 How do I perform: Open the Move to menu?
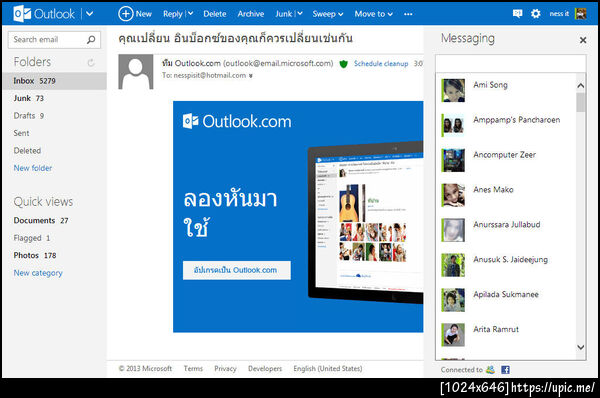tap(373, 14)
